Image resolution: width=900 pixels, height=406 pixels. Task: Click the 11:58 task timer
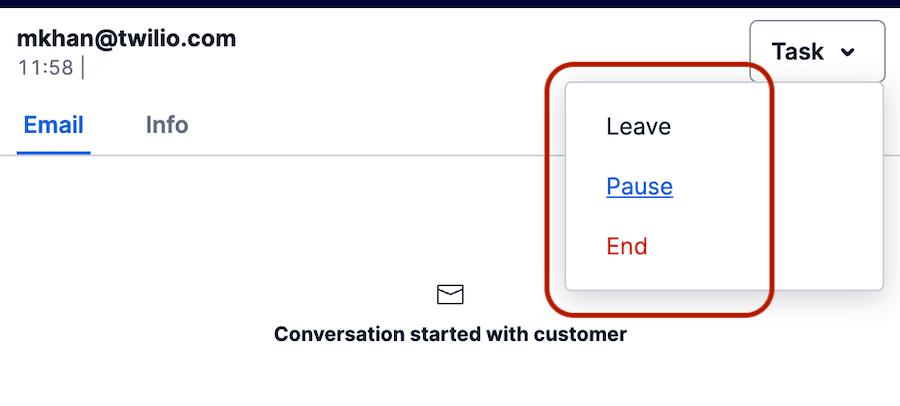click(45, 68)
